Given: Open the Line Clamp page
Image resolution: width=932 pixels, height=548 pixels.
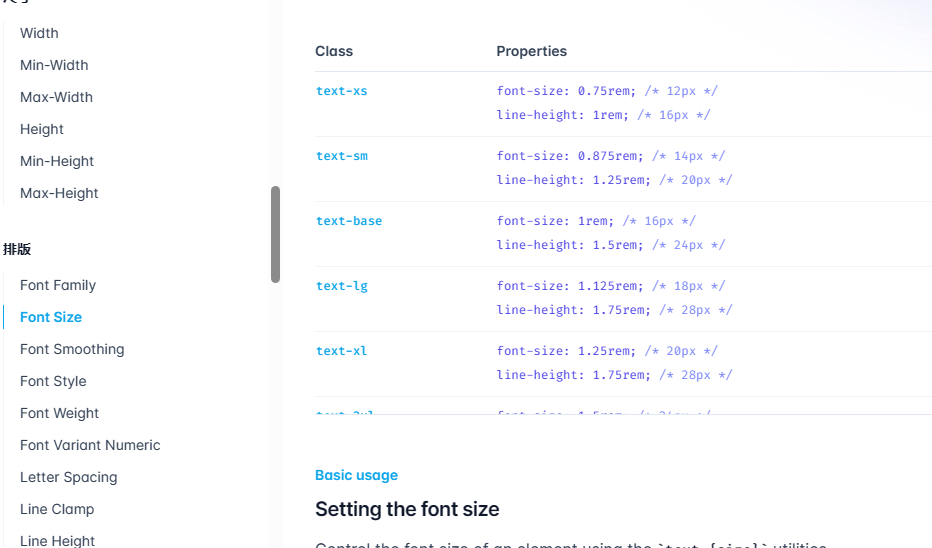Looking at the screenshot, I should (57, 509).
